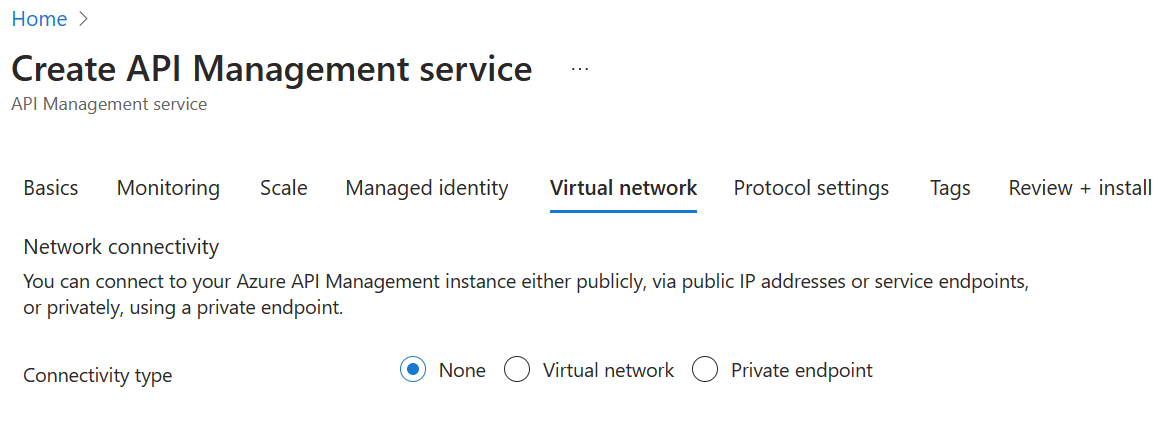Select the None connectivity radio button
The height and width of the screenshot is (432, 1175).
413,370
